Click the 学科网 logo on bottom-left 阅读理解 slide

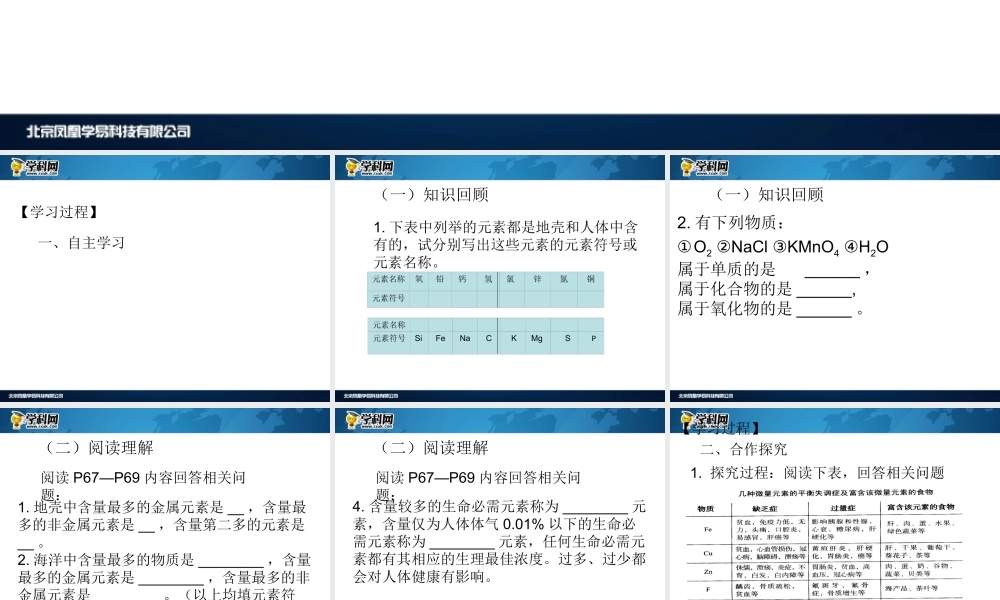click(x=33, y=420)
